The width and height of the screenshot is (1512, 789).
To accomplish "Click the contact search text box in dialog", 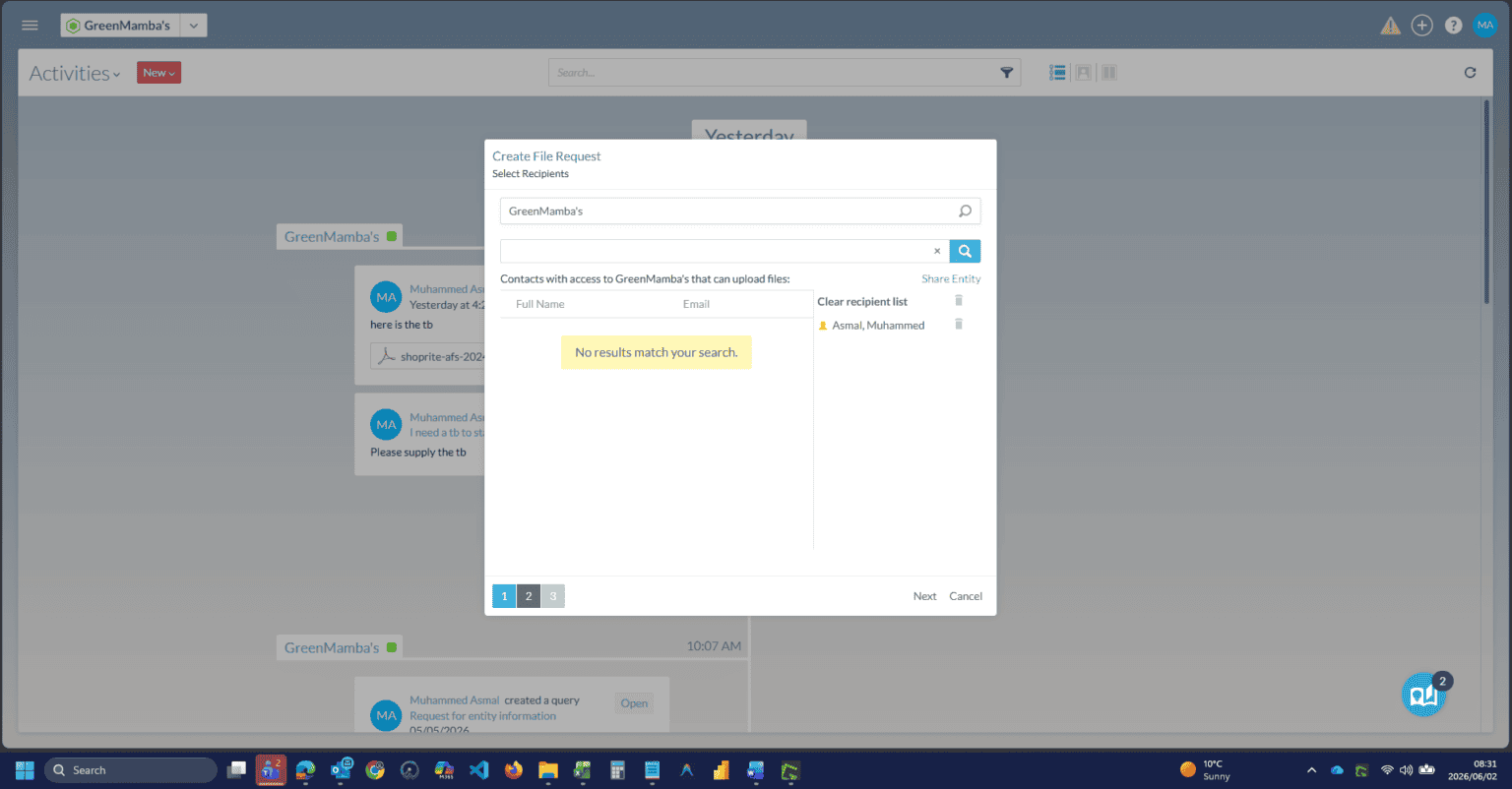I will [724, 251].
